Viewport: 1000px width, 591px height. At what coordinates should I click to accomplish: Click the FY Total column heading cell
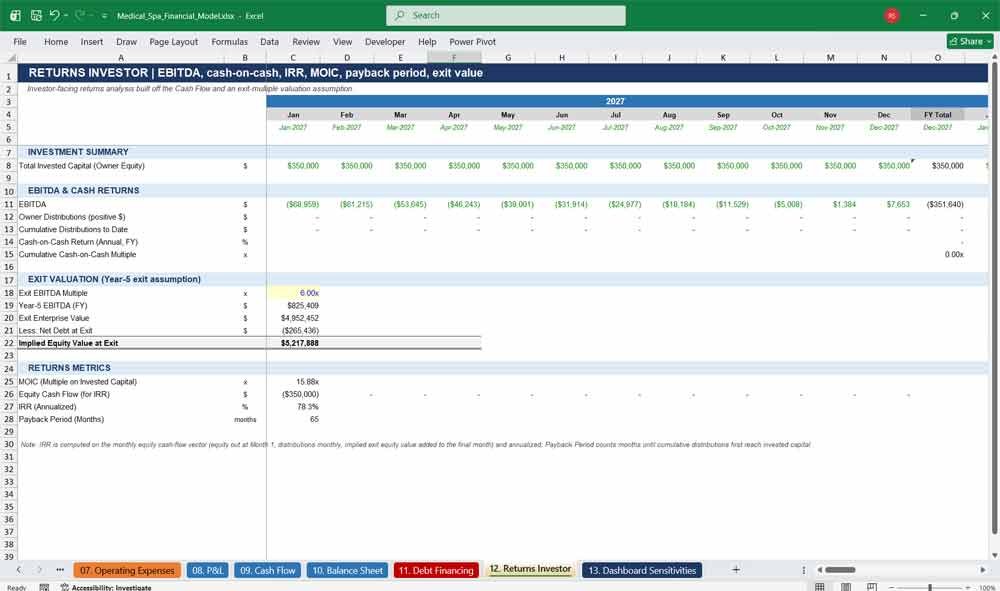(938, 115)
